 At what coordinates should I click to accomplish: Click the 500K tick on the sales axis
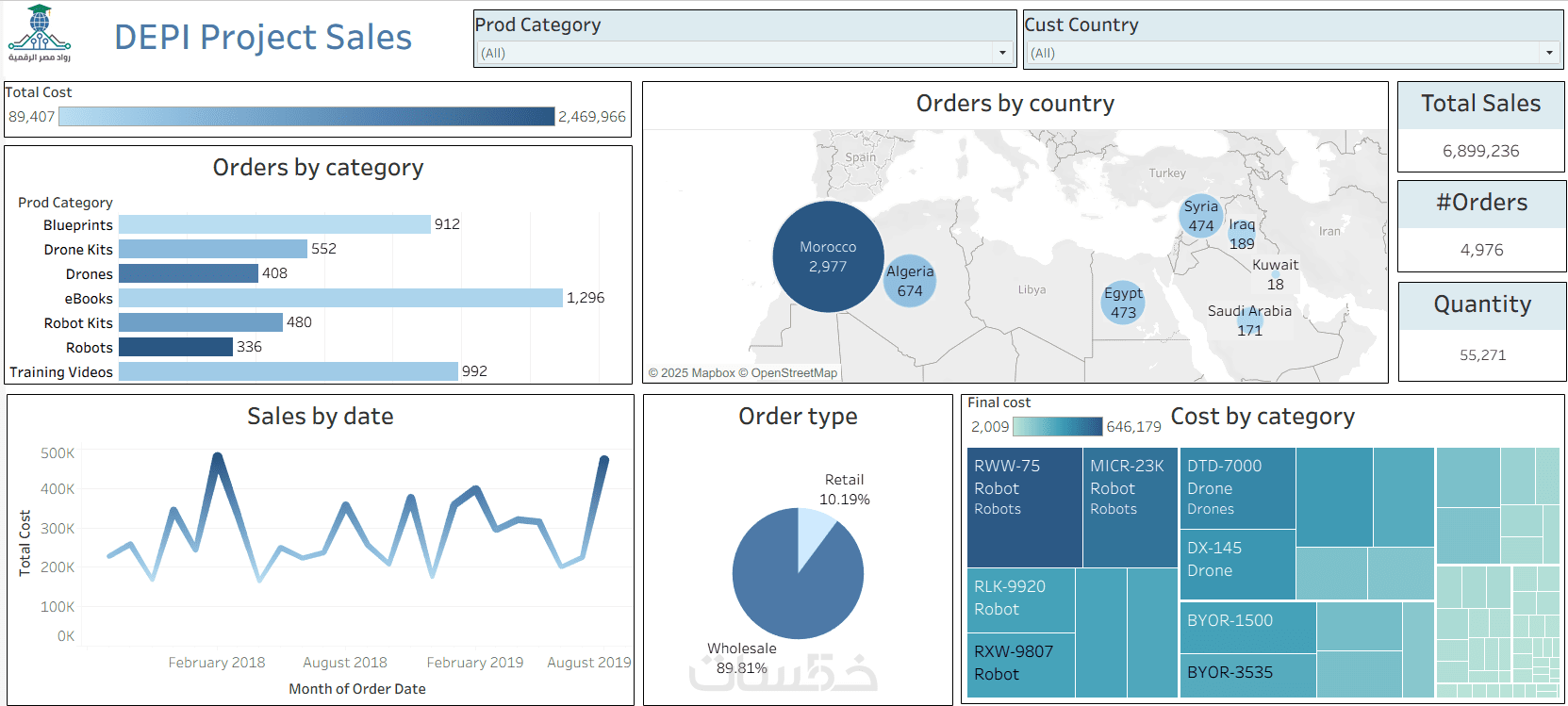click(58, 453)
